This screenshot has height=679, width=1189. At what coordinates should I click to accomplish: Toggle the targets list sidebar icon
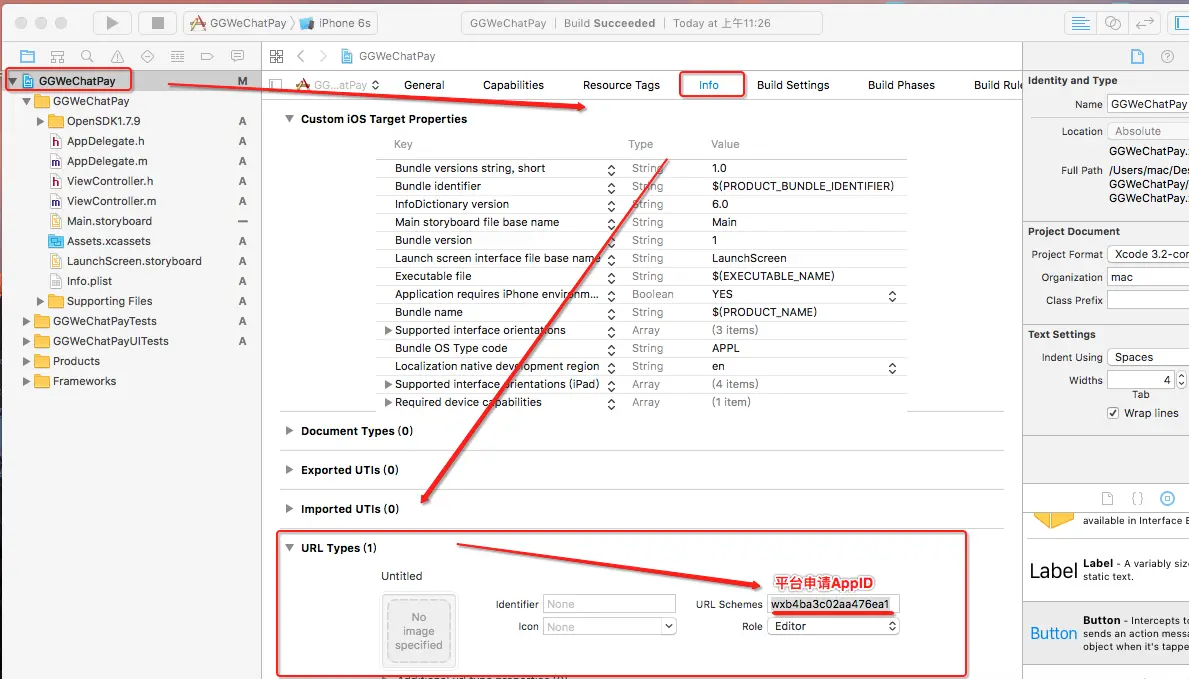[x=276, y=85]
